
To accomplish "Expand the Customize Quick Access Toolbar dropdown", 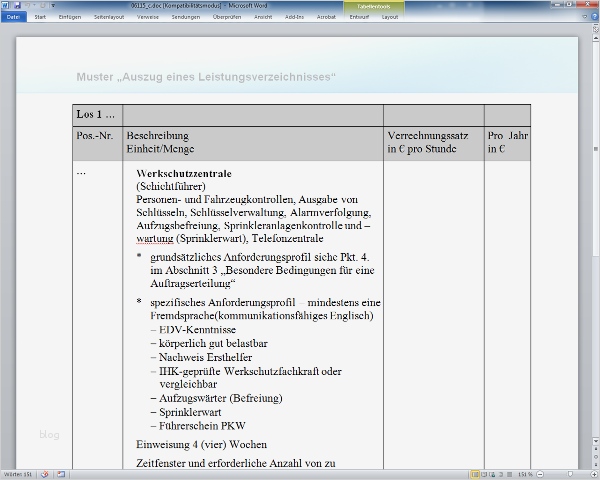I will [x=53, y=5].
